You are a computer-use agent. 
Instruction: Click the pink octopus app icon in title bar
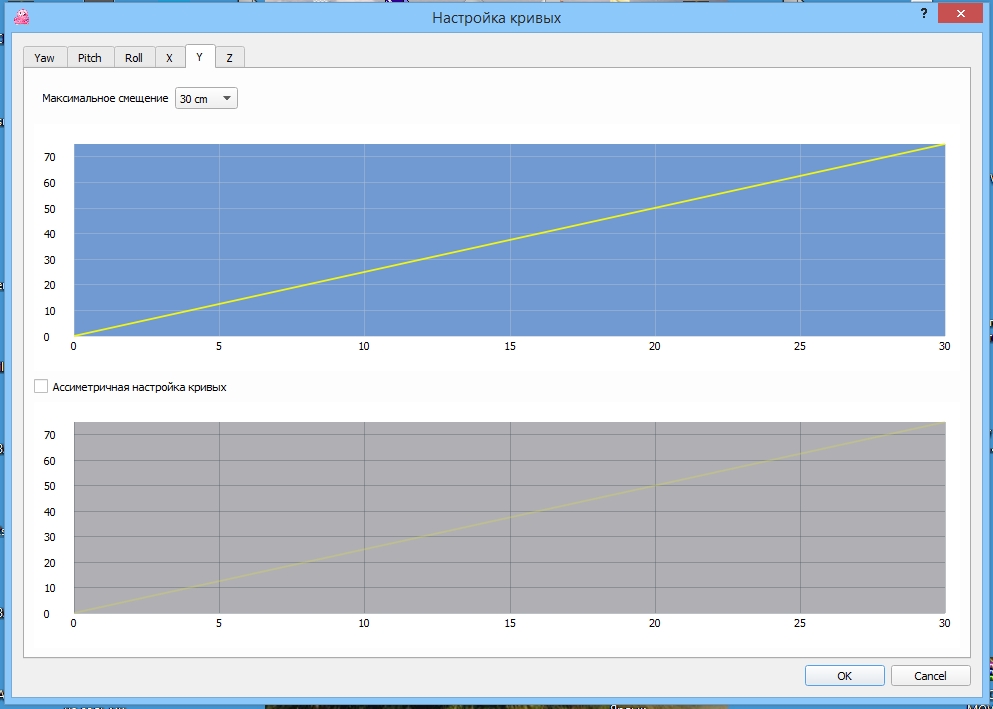pos(21,17)
